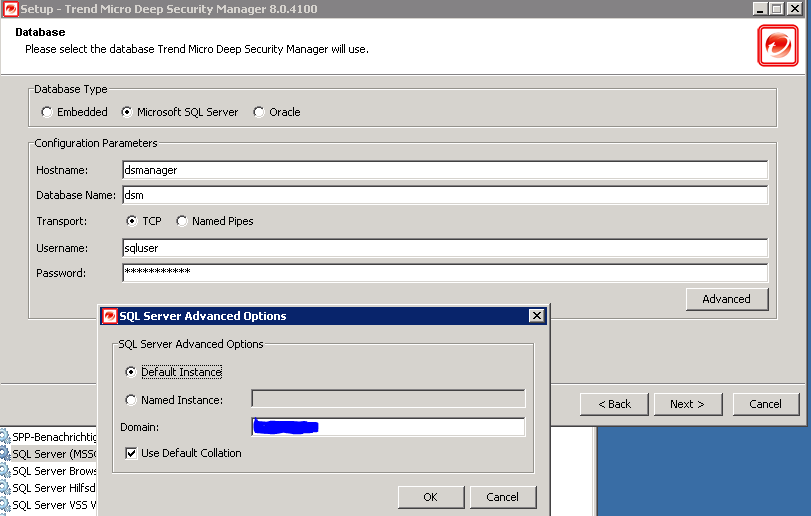Click the icon in SQL Server Advanced Options title bar
Image resolution: width=811 pixels, height=516 pixels.
click(109, 316)
